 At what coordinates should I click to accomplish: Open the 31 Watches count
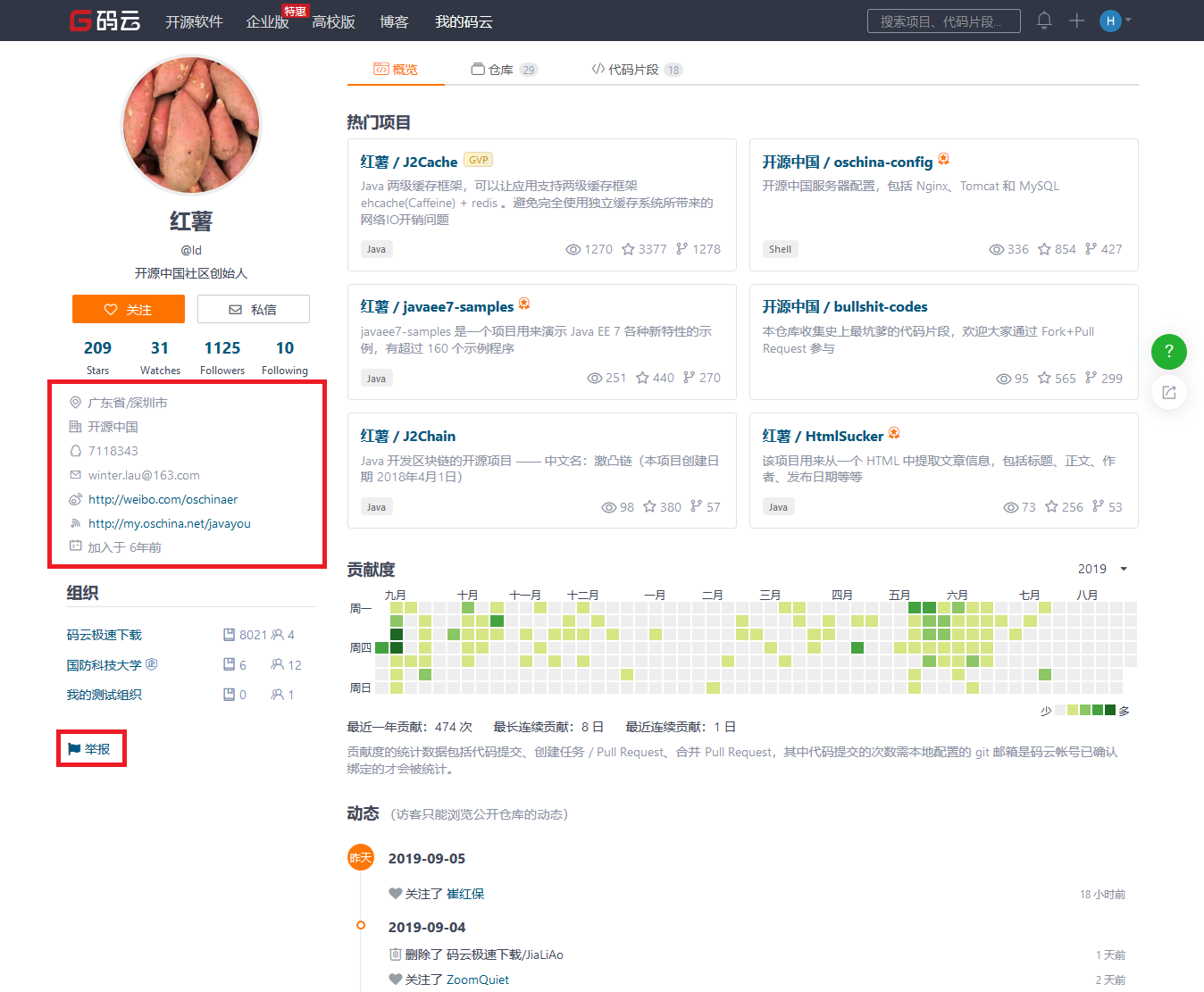[160, 357]
